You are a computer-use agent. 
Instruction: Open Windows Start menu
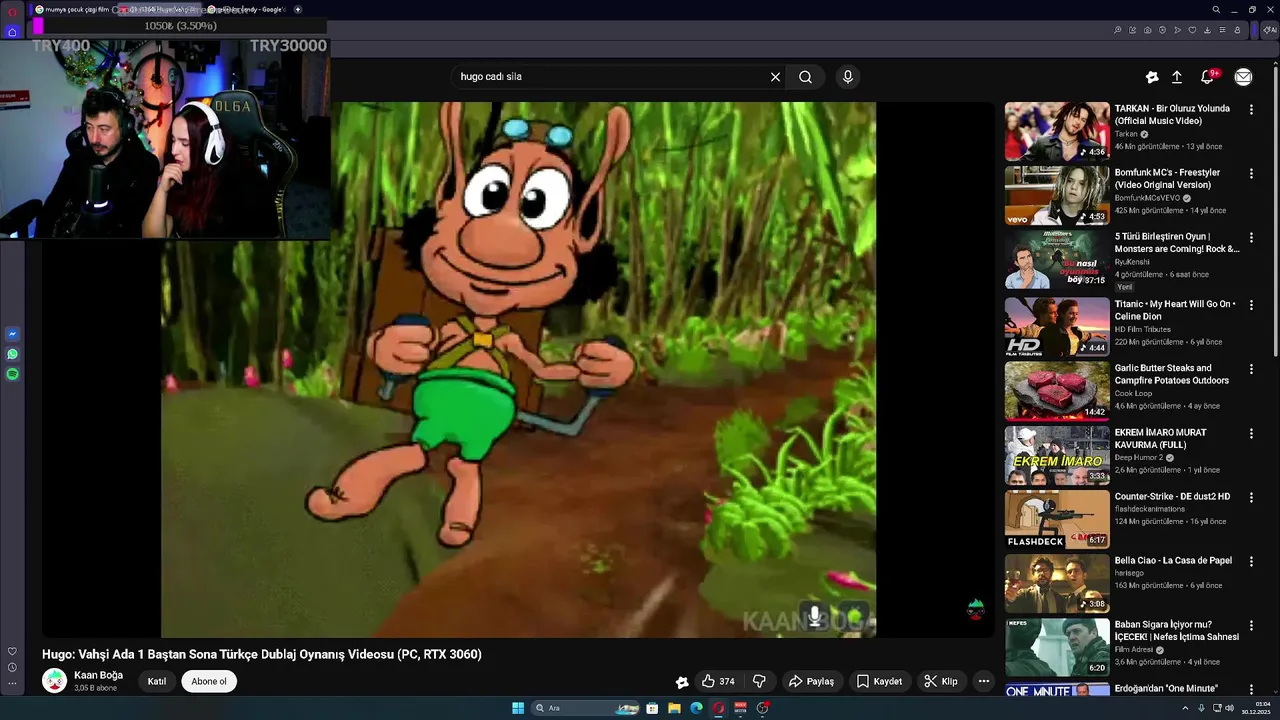click(x=518, y=708)
